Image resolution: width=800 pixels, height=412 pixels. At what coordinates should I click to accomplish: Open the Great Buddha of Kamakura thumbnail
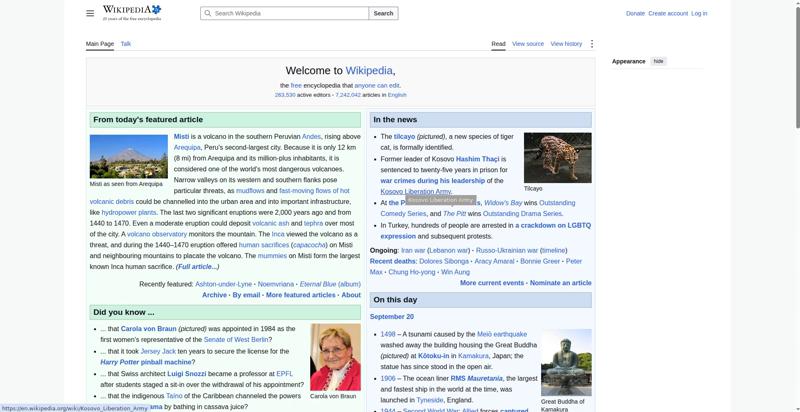tap(566, 363)
